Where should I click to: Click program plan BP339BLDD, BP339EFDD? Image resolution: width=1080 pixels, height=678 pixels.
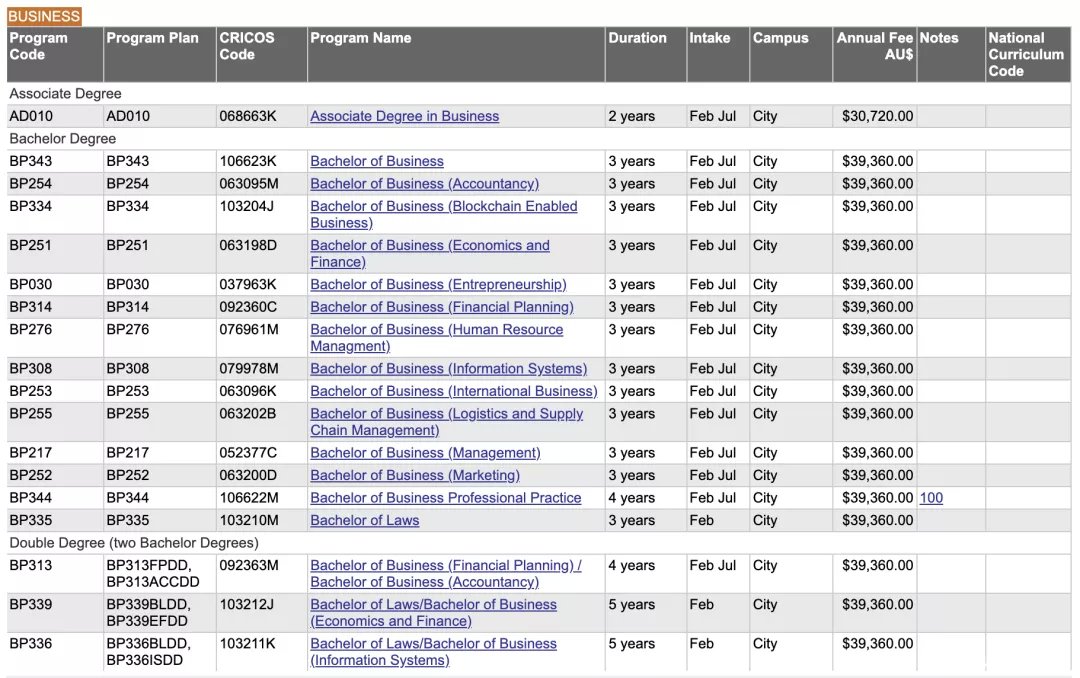[148, 613]
